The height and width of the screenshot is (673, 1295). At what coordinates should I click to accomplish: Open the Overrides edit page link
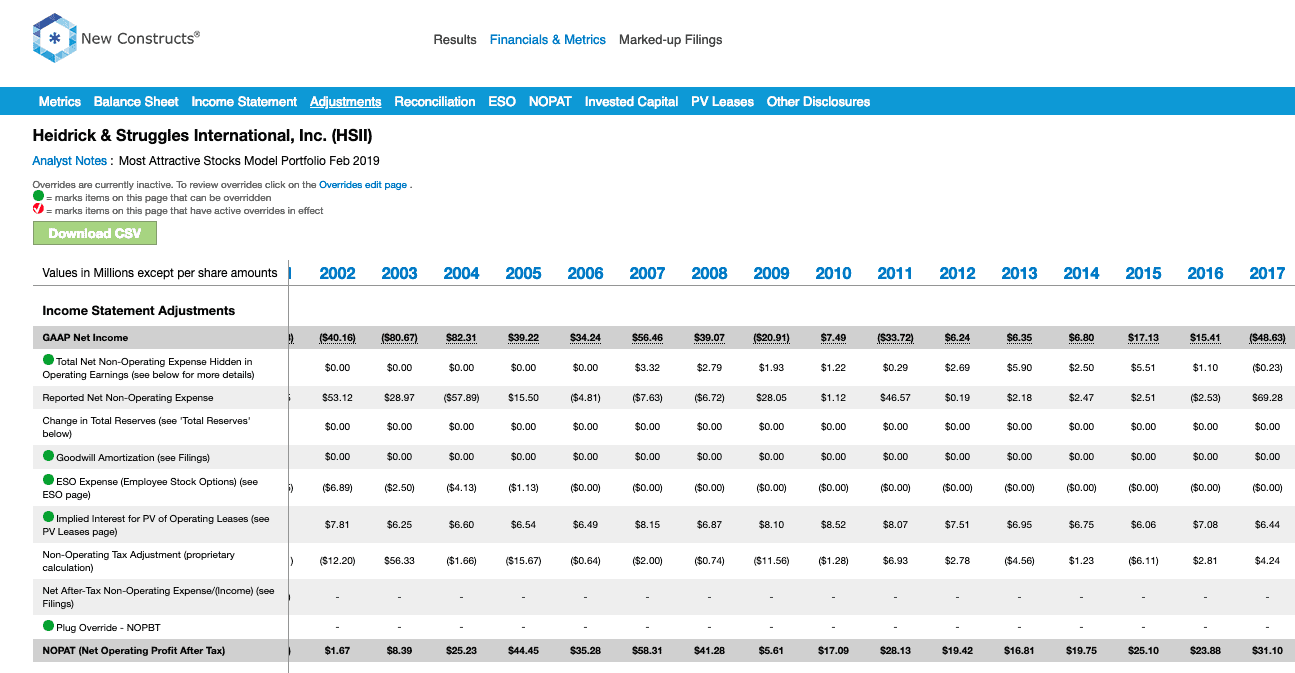[x=363, y=185]
